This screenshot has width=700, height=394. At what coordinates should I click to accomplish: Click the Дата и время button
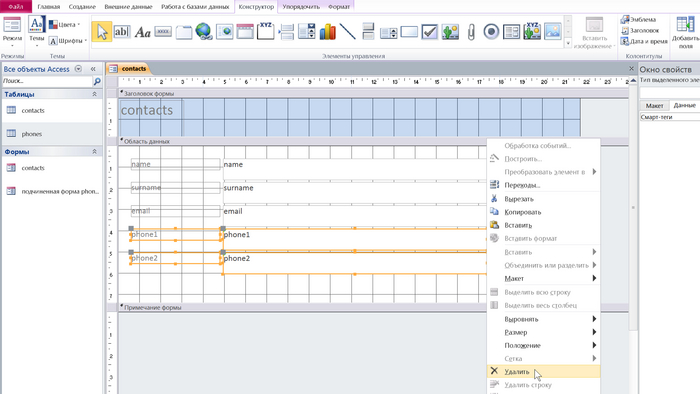644,41
